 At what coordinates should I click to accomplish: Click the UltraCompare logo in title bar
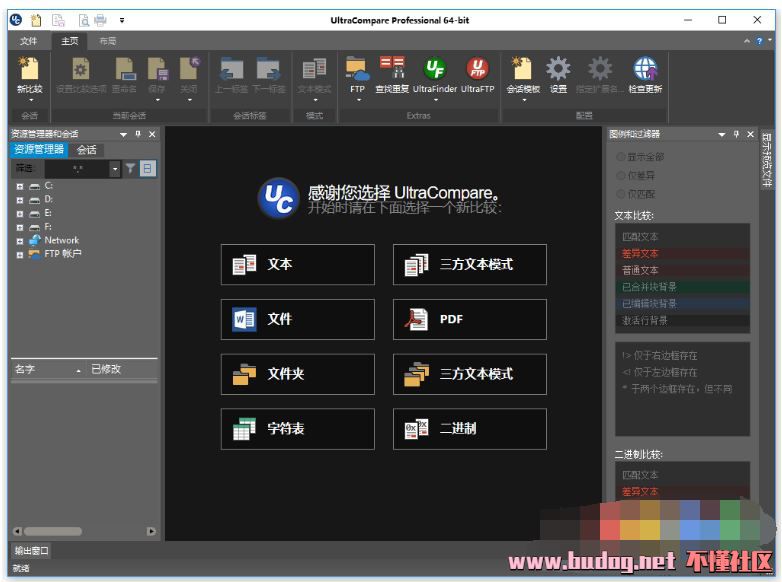coord(16,20)
